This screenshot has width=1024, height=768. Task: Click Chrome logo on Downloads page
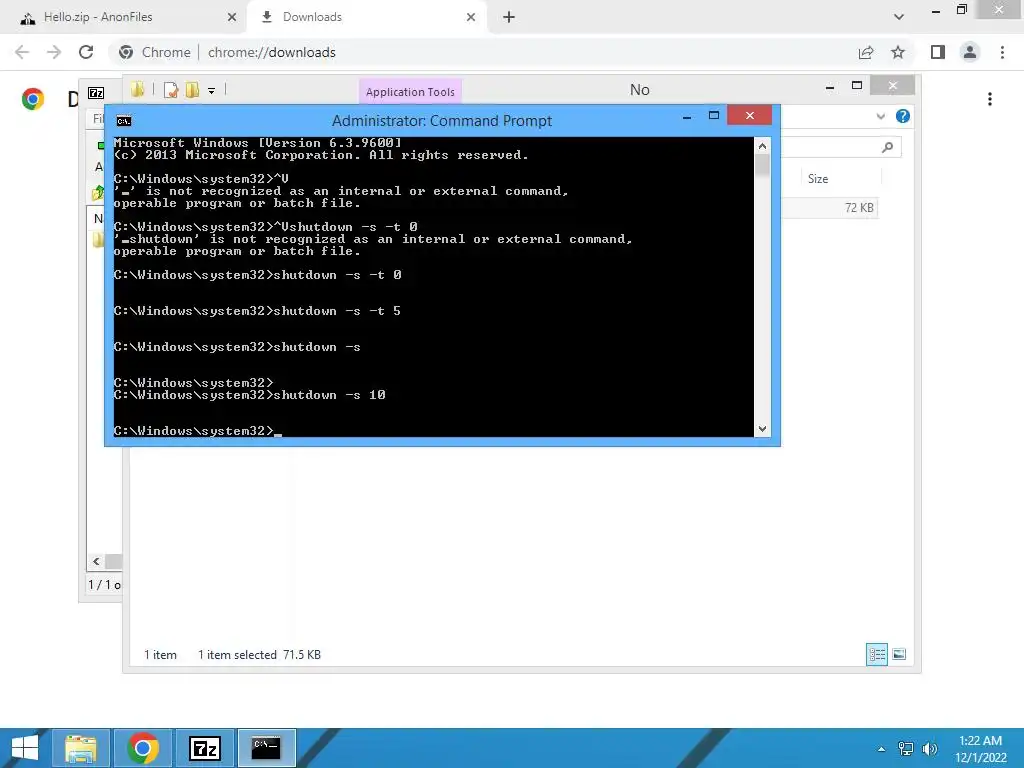(x=33, y=99)
